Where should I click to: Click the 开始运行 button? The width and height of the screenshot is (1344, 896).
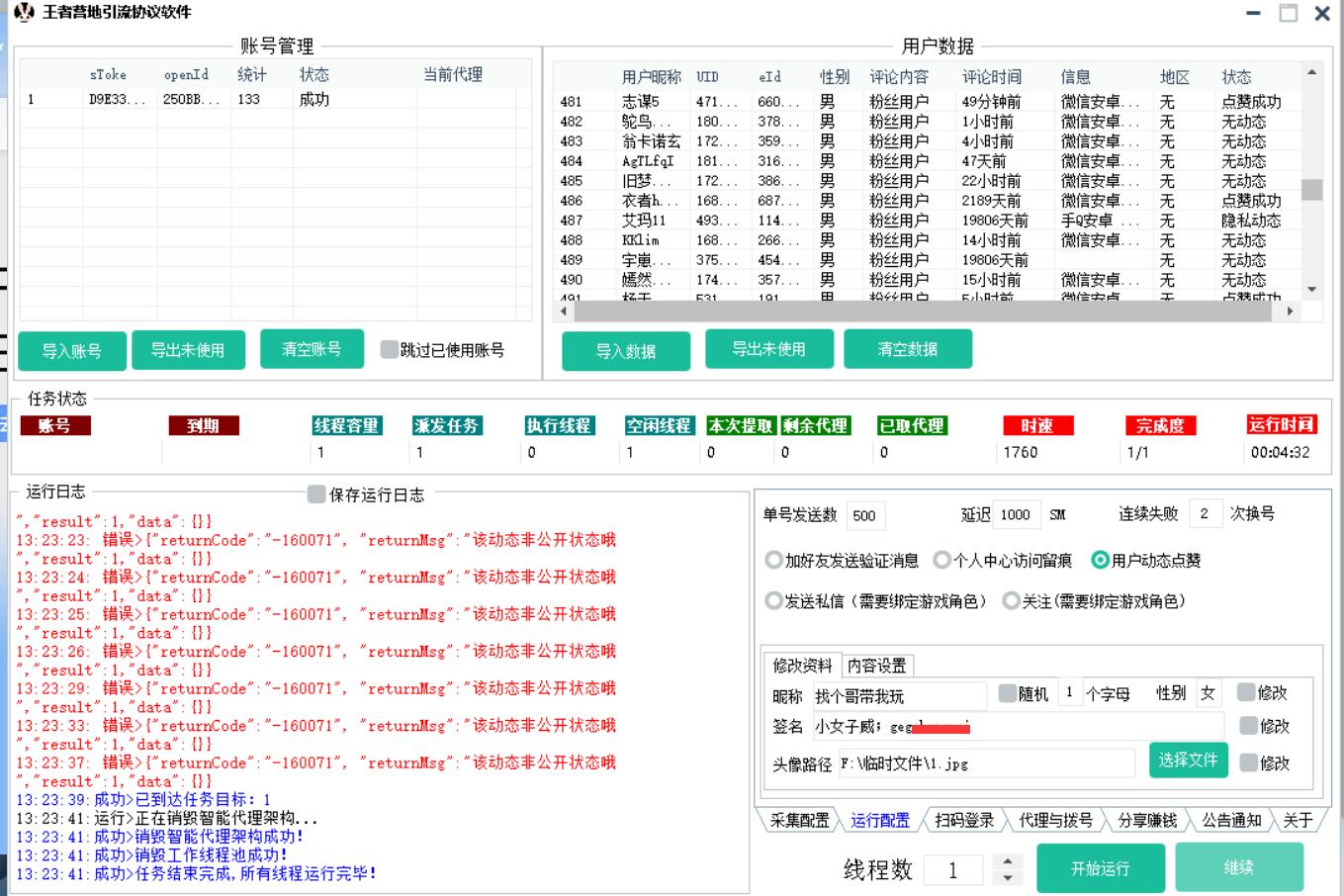[1100, 868]
